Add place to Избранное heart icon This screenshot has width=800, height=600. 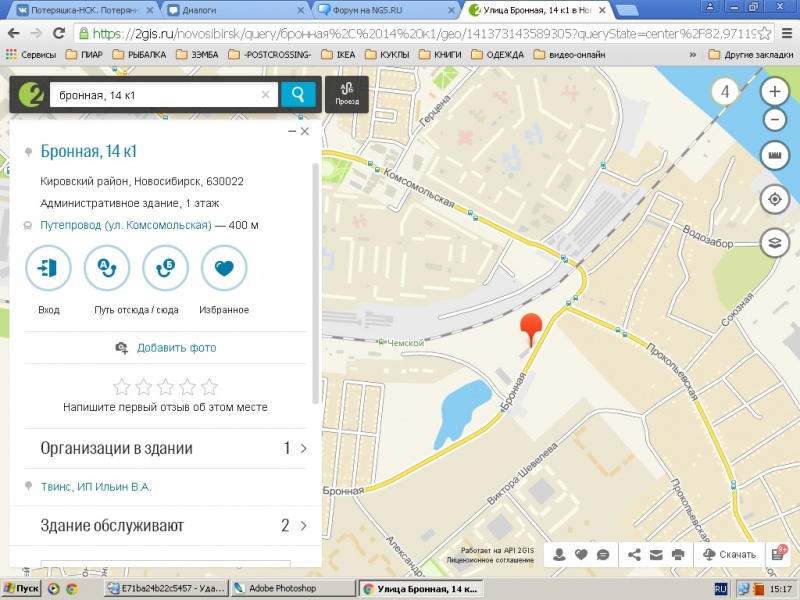coord(224,268)
